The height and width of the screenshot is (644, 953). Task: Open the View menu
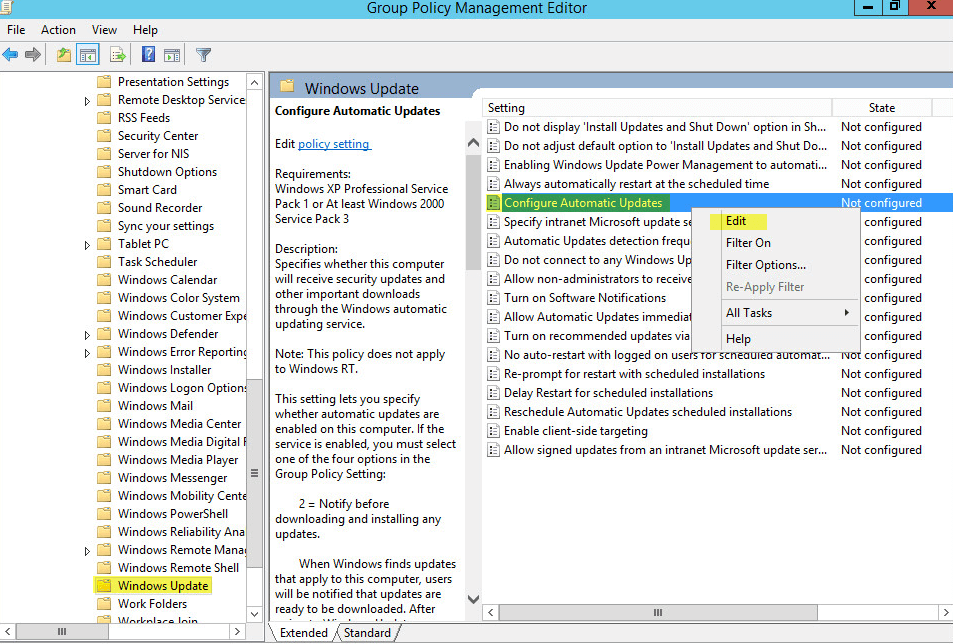click(104, 30)
